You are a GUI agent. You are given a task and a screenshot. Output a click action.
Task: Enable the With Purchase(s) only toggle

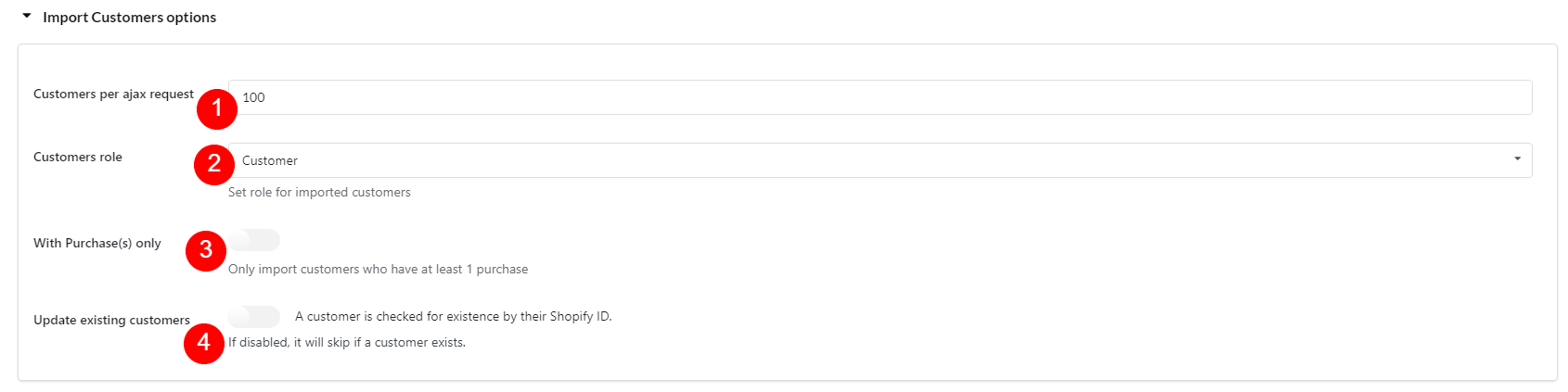(254, 240)
